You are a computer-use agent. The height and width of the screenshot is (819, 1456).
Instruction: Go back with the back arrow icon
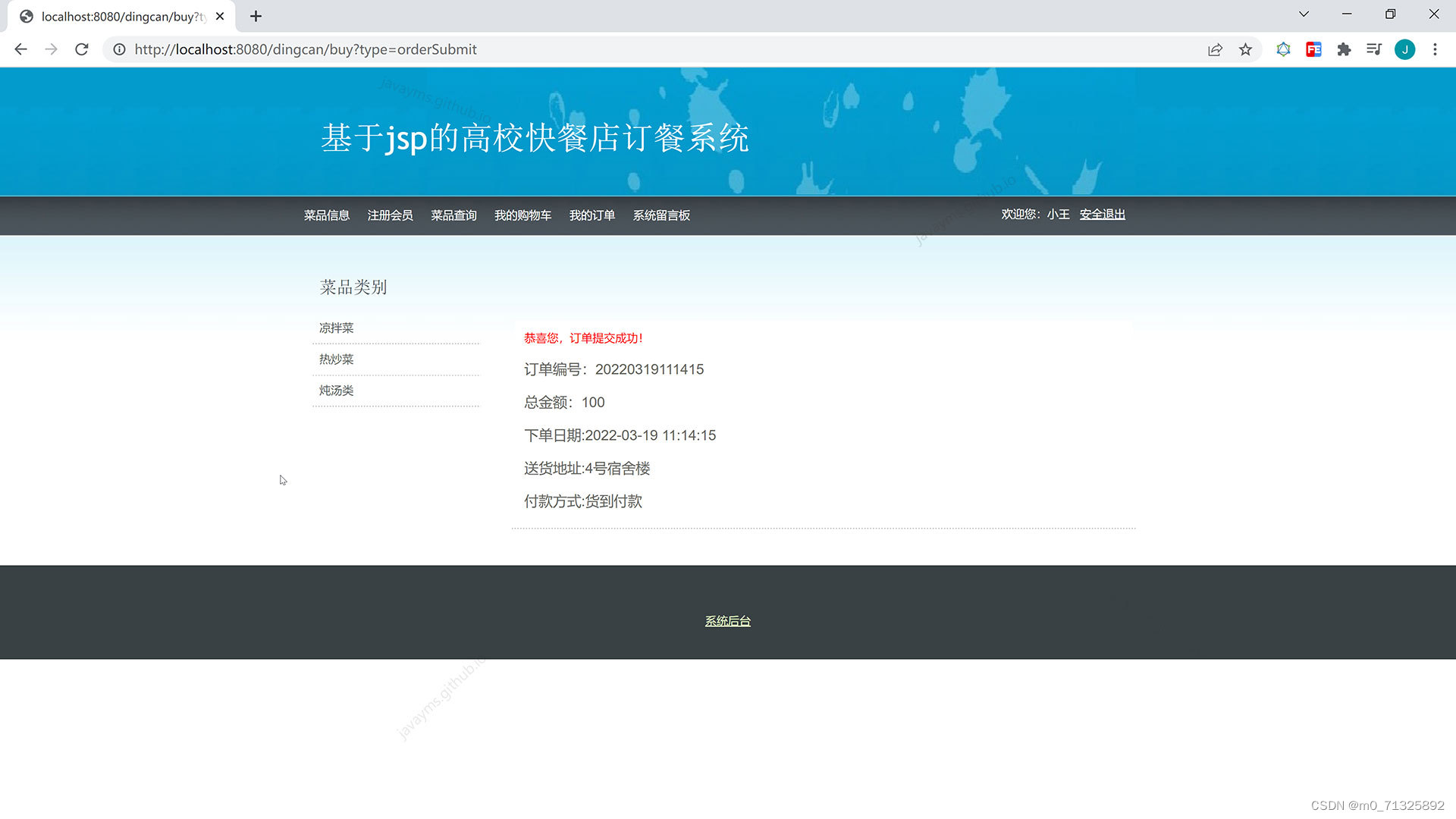20,49
